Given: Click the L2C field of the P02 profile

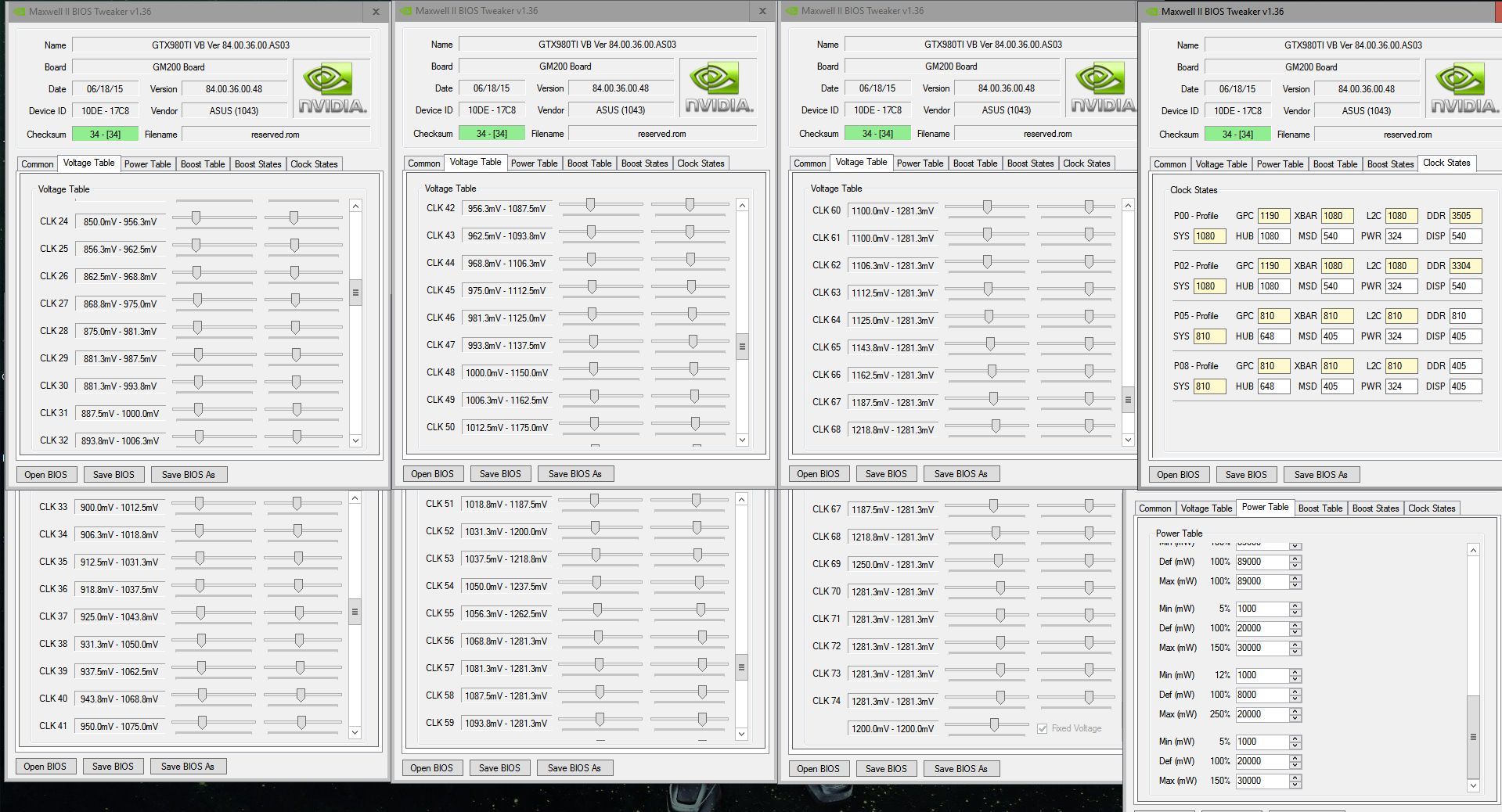Looking at the screenshot, I should [1401, 266].
